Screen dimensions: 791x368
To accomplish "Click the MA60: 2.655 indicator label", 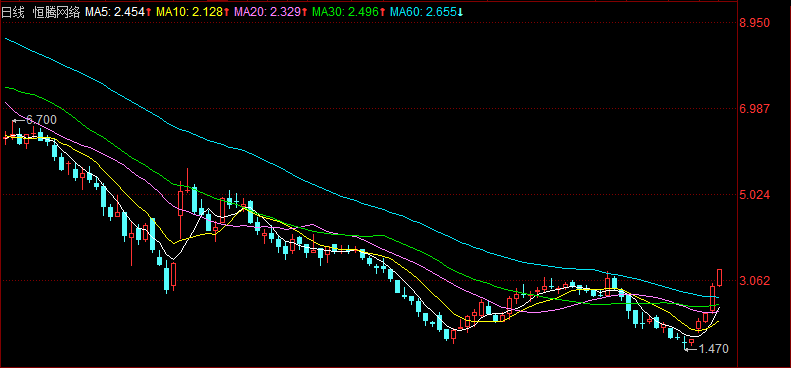I will (x=427, y=12).
